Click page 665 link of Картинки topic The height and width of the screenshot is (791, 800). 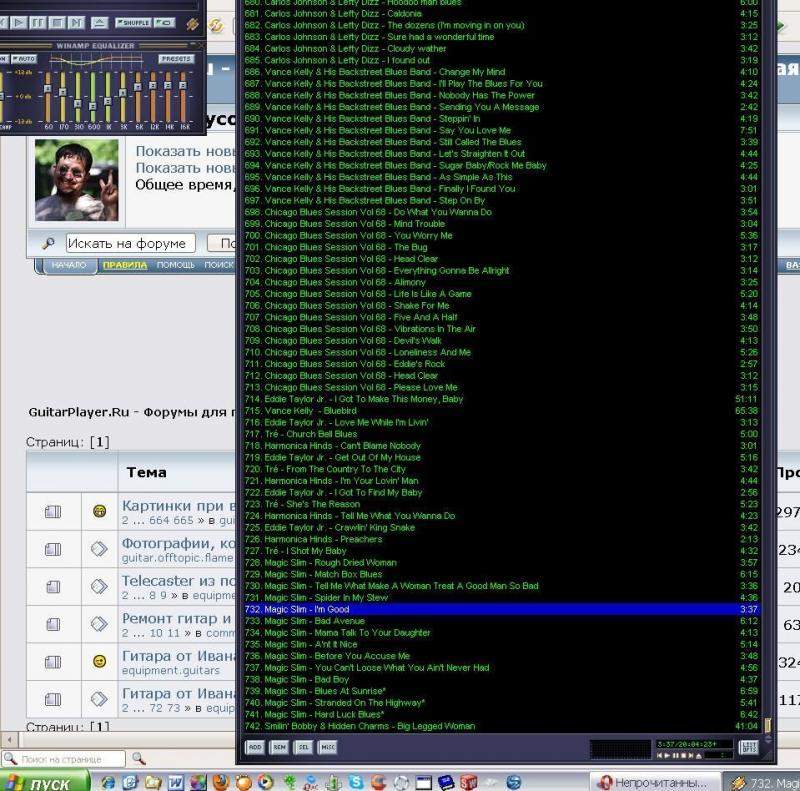click(x=183, y=521)
